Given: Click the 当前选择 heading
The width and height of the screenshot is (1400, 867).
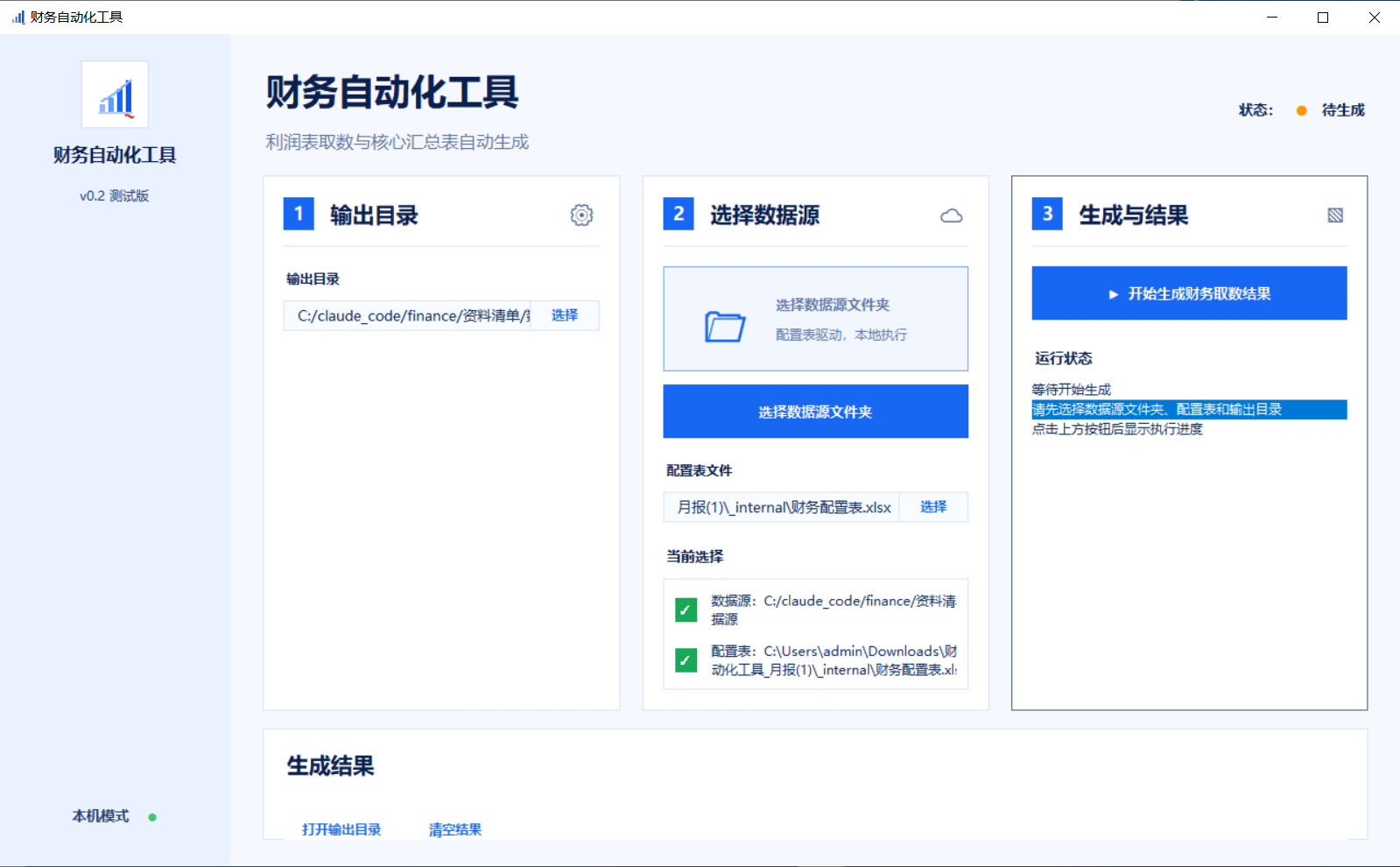Looking at the screenshot, I should click(x=695, y=557).
